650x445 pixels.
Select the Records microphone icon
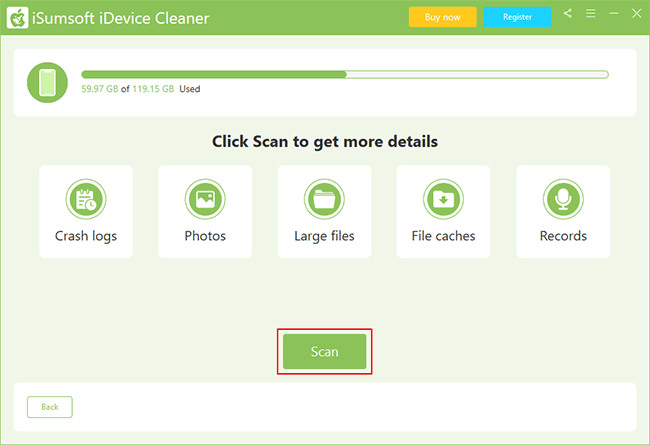pos(563,199)
